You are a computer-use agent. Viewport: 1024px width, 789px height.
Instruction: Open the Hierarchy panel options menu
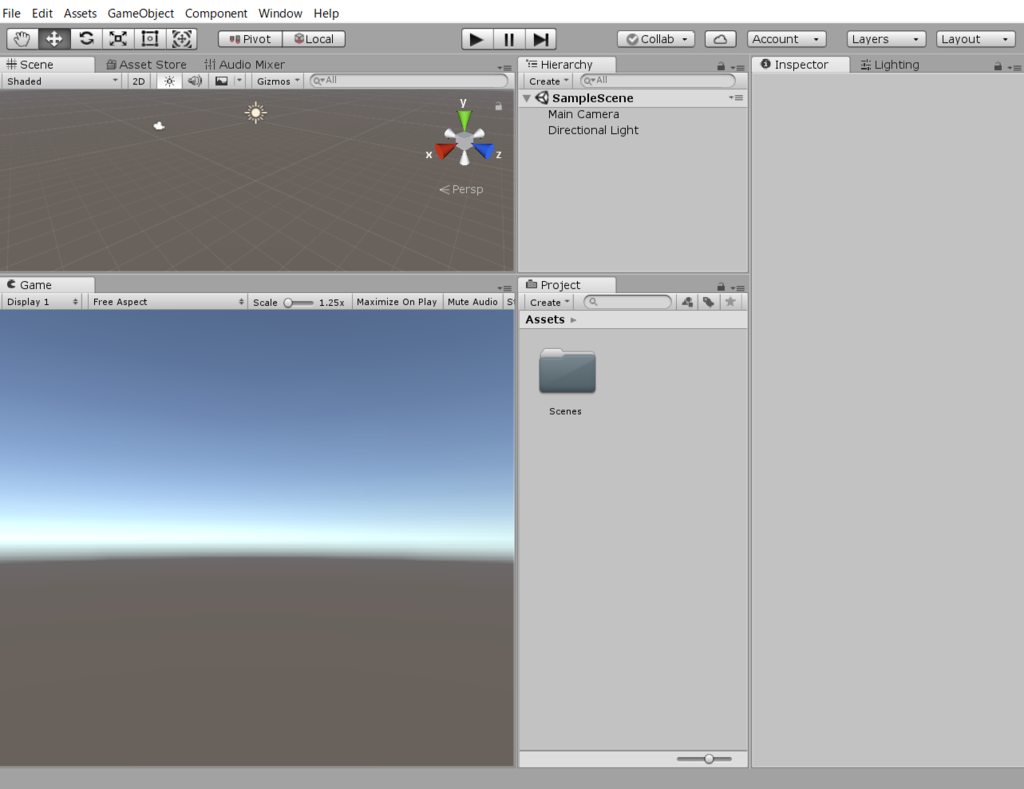tap(738, 67)
